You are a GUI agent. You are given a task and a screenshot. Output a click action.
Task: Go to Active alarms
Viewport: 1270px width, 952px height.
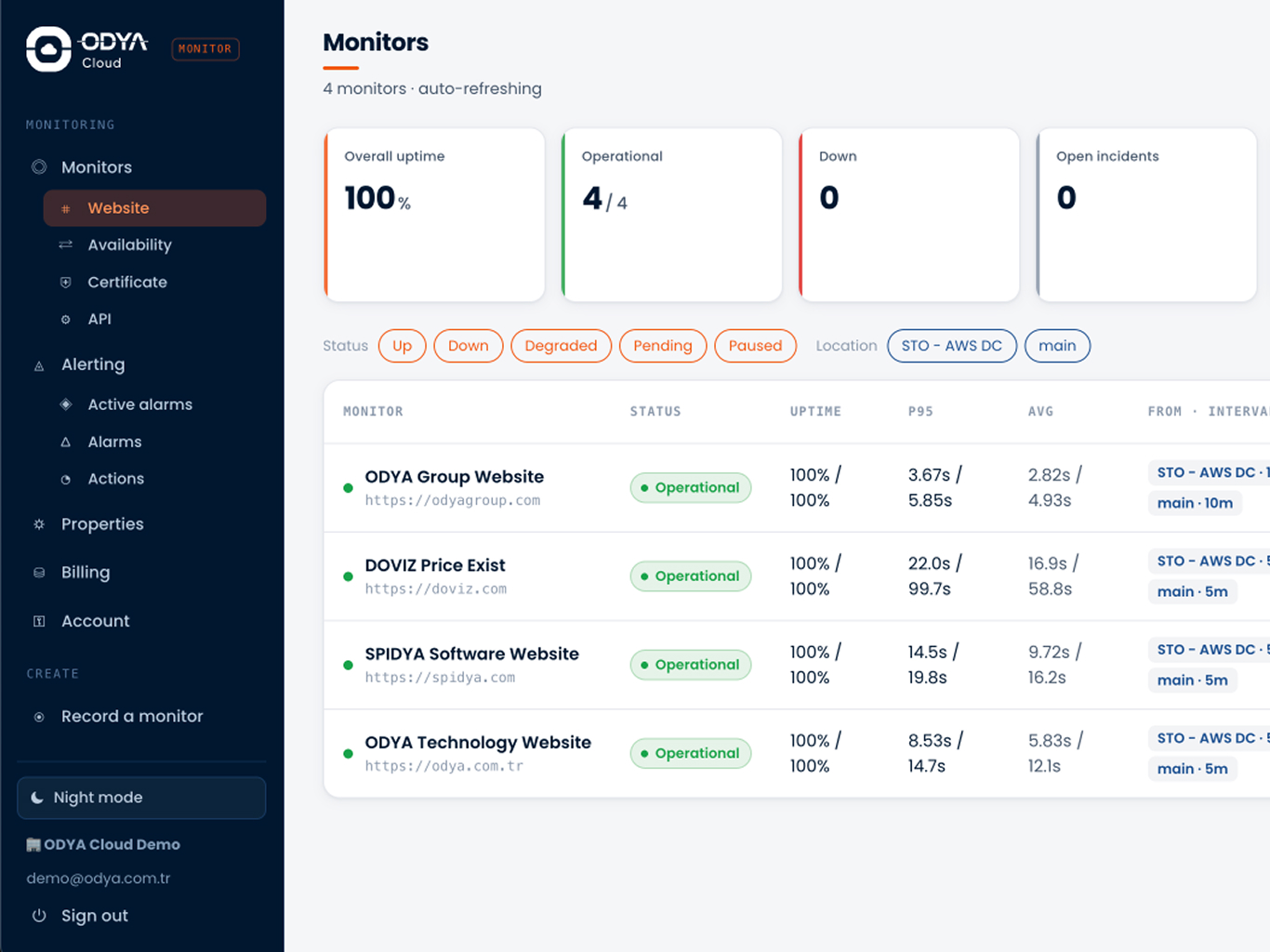pyautogui.click(x=154, y=404)
